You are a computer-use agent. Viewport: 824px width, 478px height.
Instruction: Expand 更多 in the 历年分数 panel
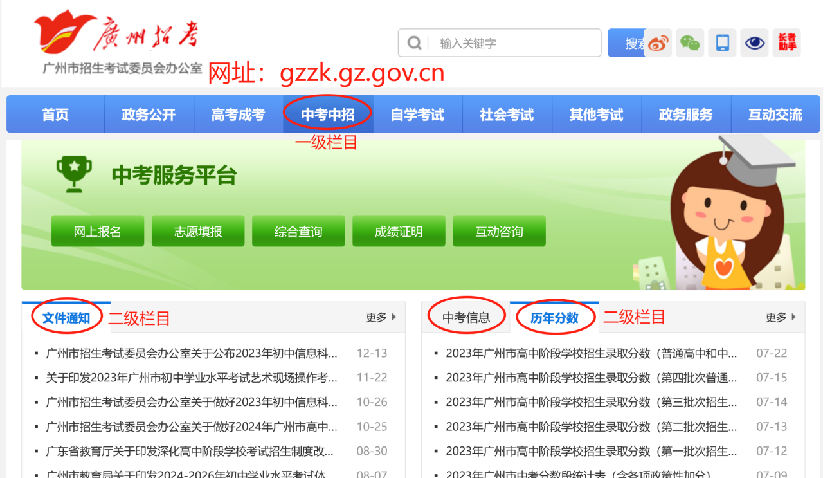(x=780, y=317)
